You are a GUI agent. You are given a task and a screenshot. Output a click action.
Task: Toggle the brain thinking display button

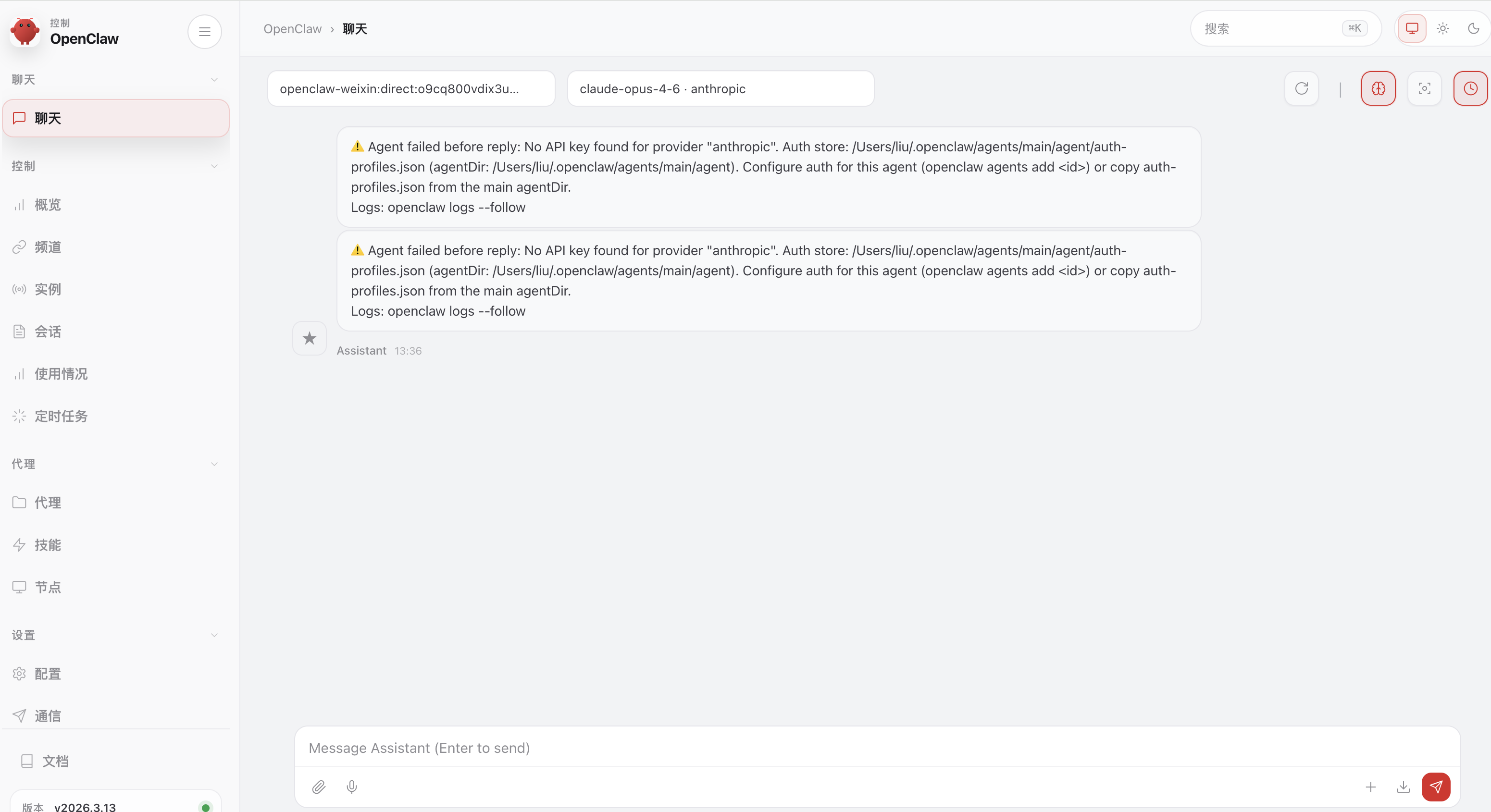pos(1378,88)
